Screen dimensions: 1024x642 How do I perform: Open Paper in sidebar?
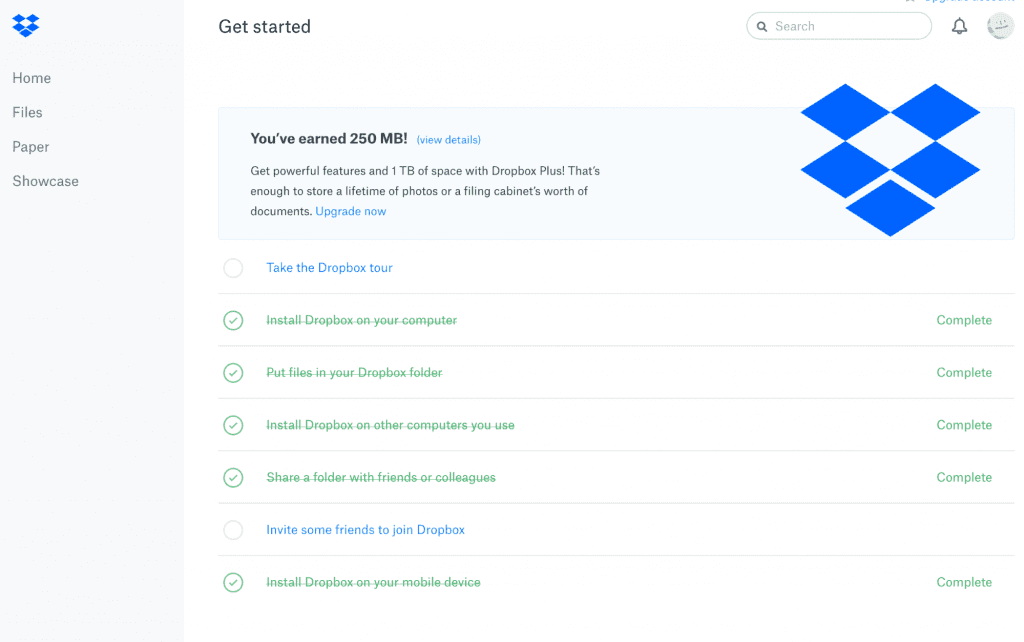coord(31,147)
